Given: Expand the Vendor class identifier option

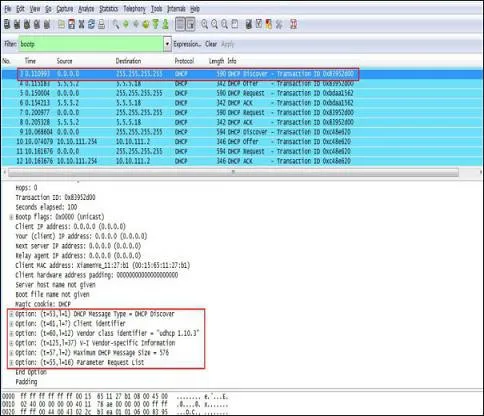Looking at the screenshot, I should click(11, 333).
